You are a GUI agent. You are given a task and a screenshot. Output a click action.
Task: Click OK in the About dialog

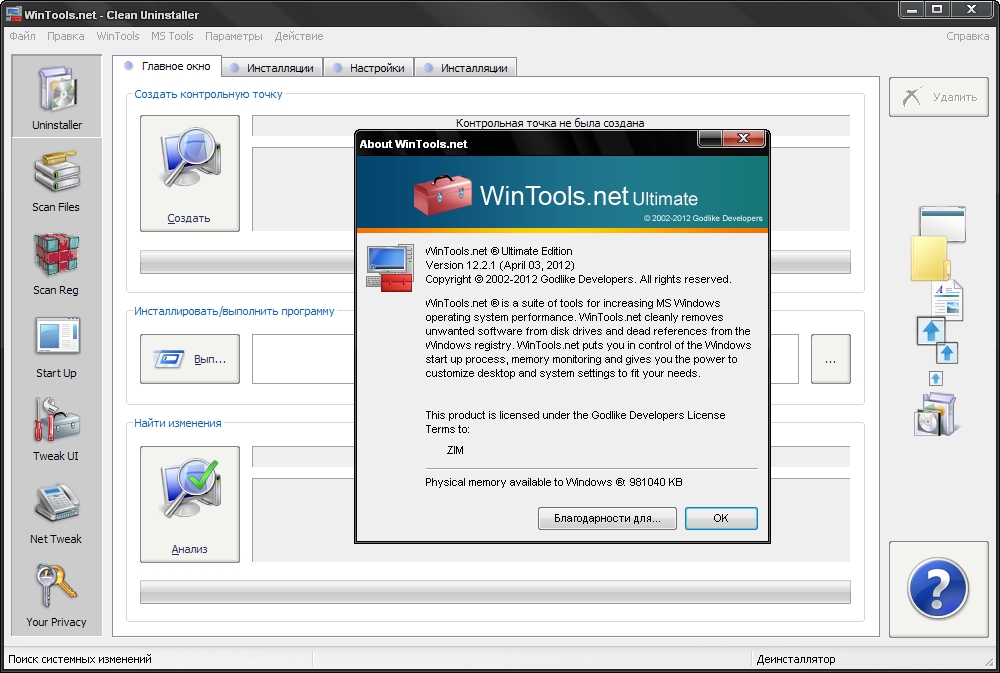click(x=721, y=518)
